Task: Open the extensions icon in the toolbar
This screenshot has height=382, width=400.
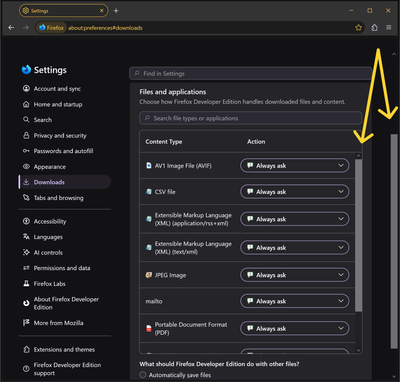Action: pyautogui.click(x=374, y=28)
